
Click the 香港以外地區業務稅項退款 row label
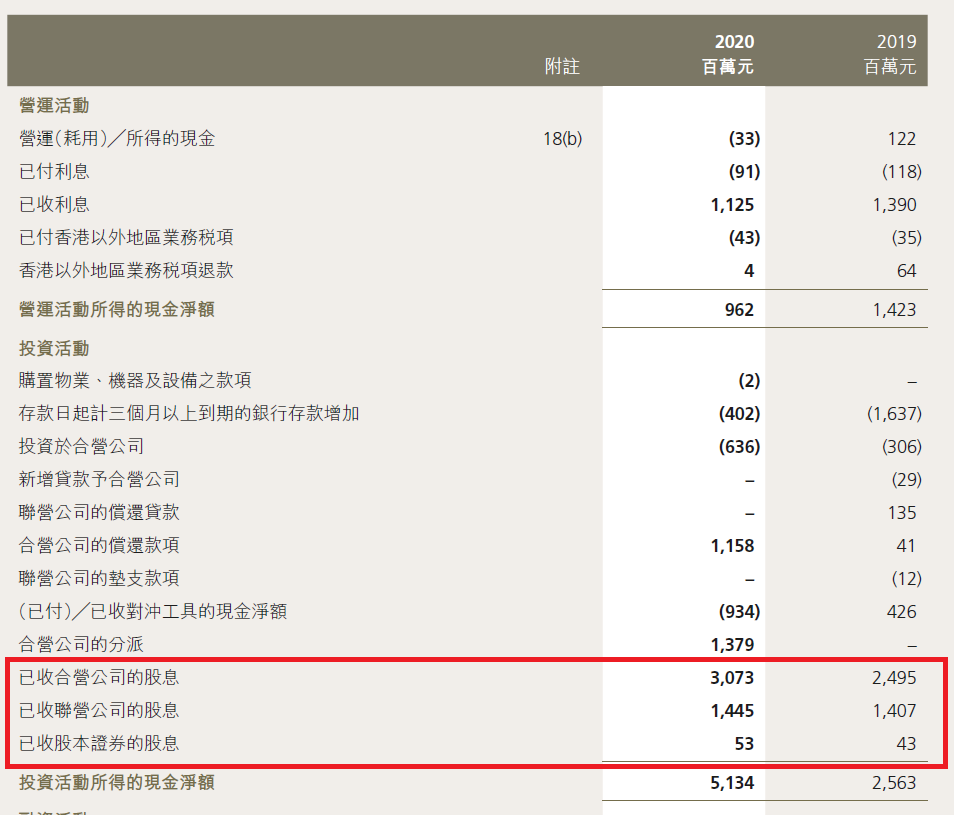coord(126,270)
